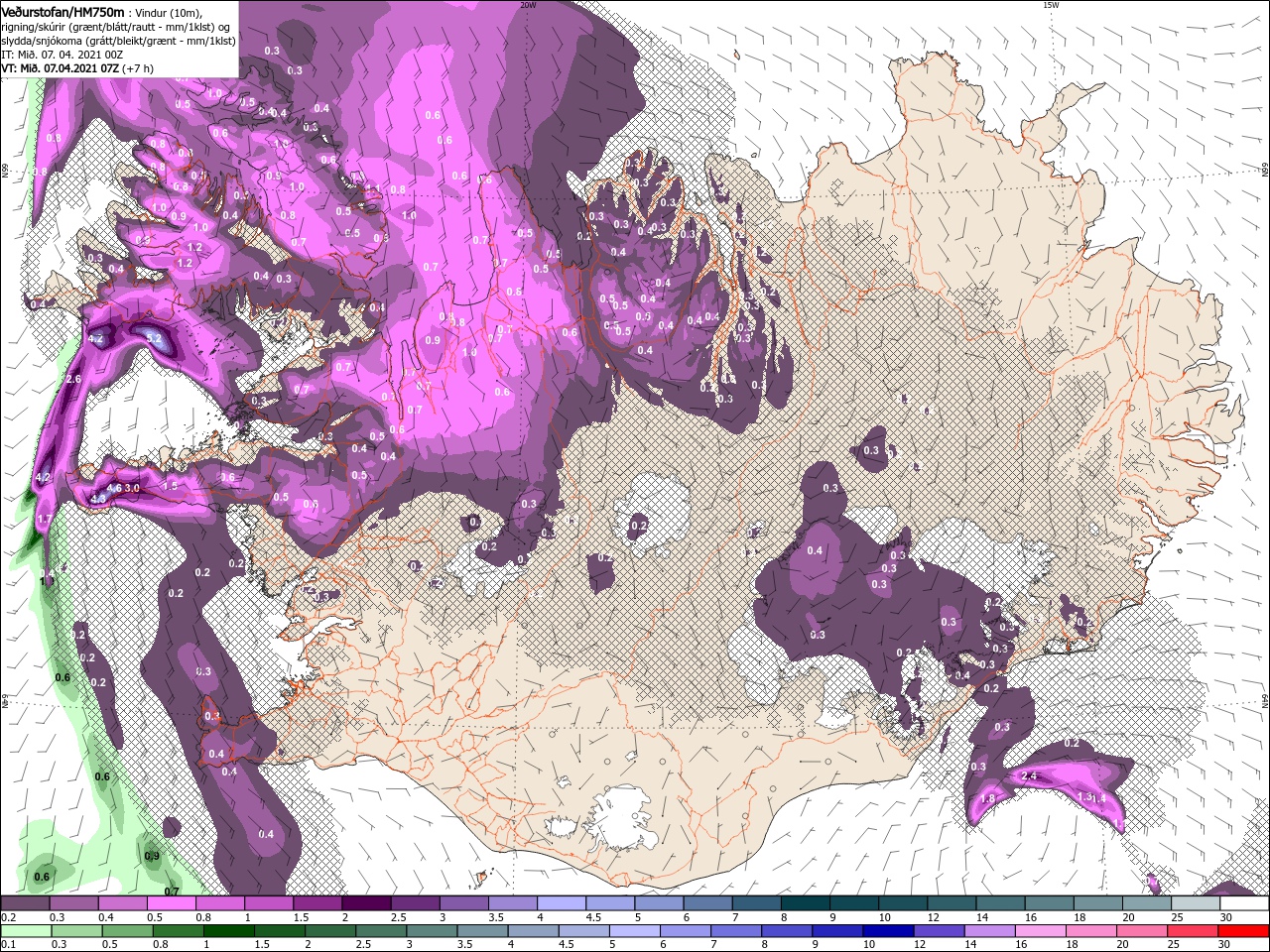The height and width of the screenshot is (952, 1270).
Task: Click the 5.2 snowfall value on the map
Action: (154, 338)
